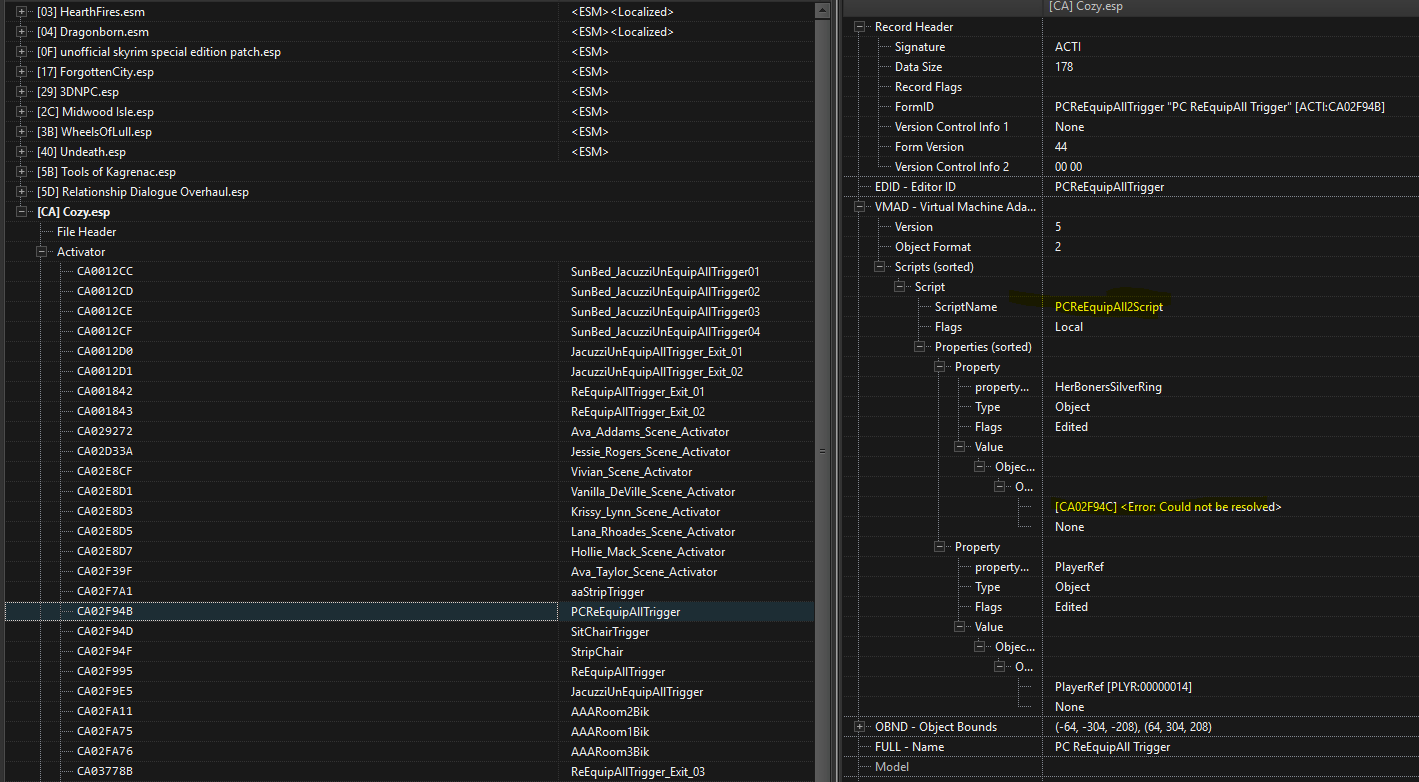
Task: Click the PlayerRef [PLYR:00000014] value
Action: pos(1123,687)
